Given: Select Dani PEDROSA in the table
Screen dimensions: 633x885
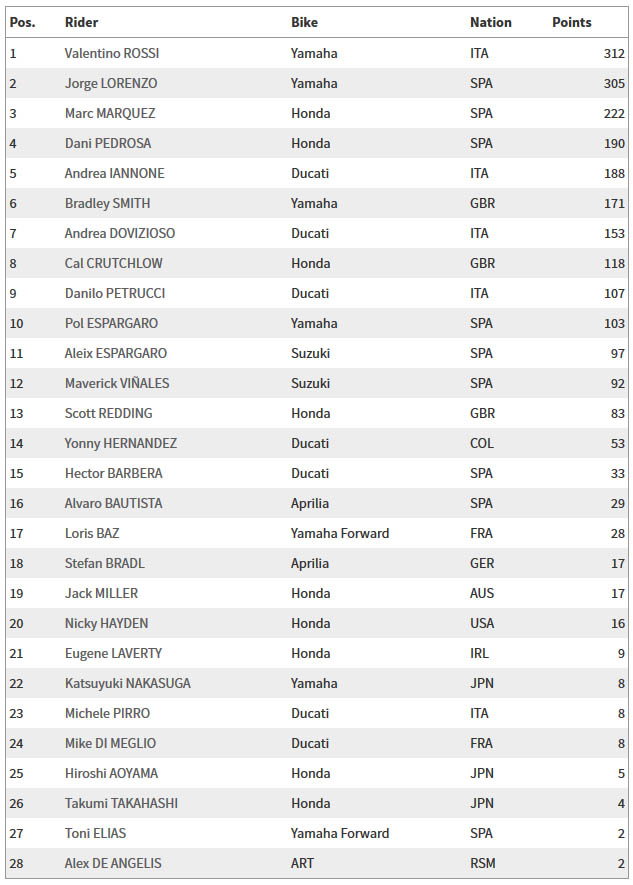Looking at the screenshot, I should click(108, 143).
